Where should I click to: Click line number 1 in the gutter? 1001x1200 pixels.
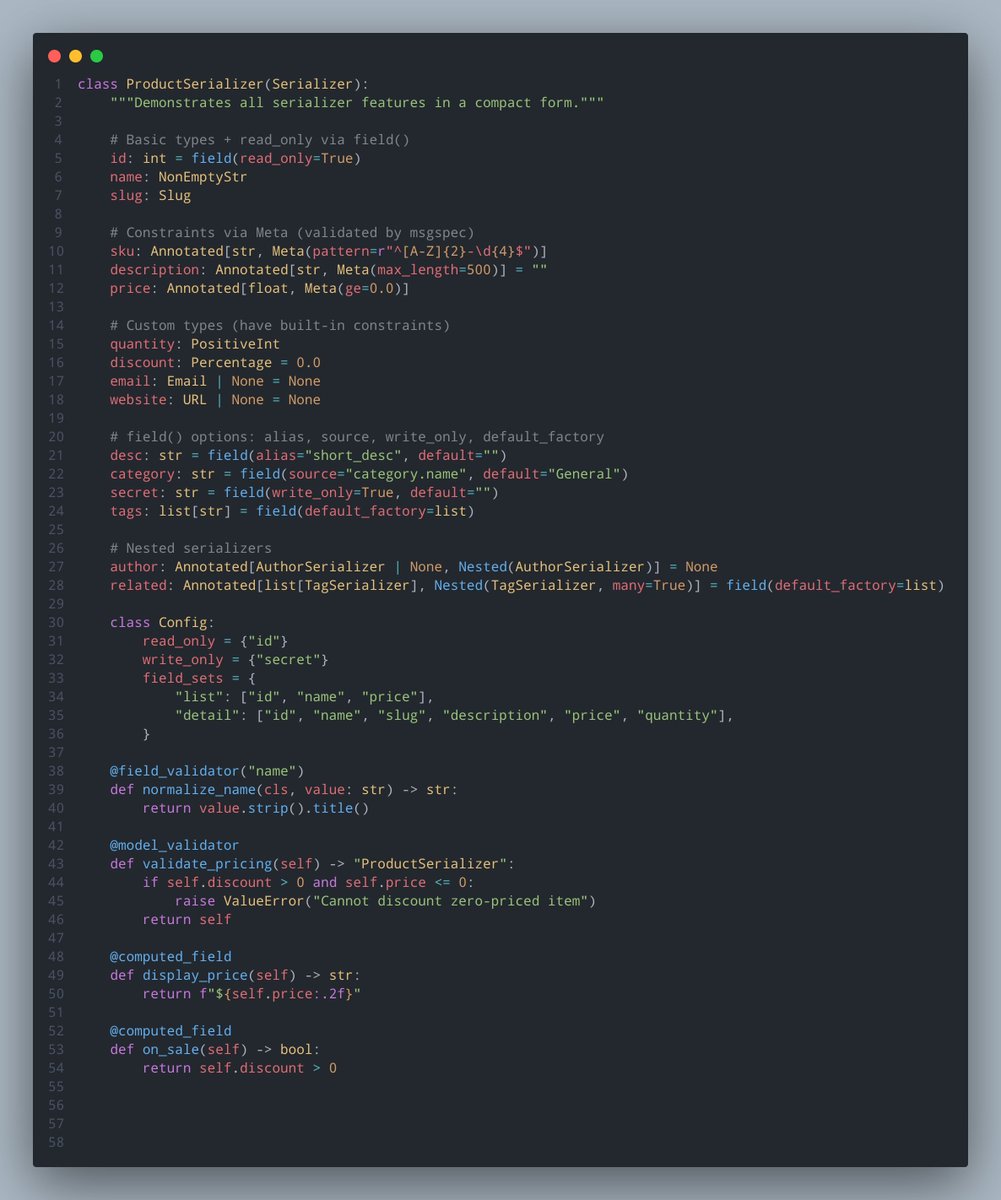point(57,84)
